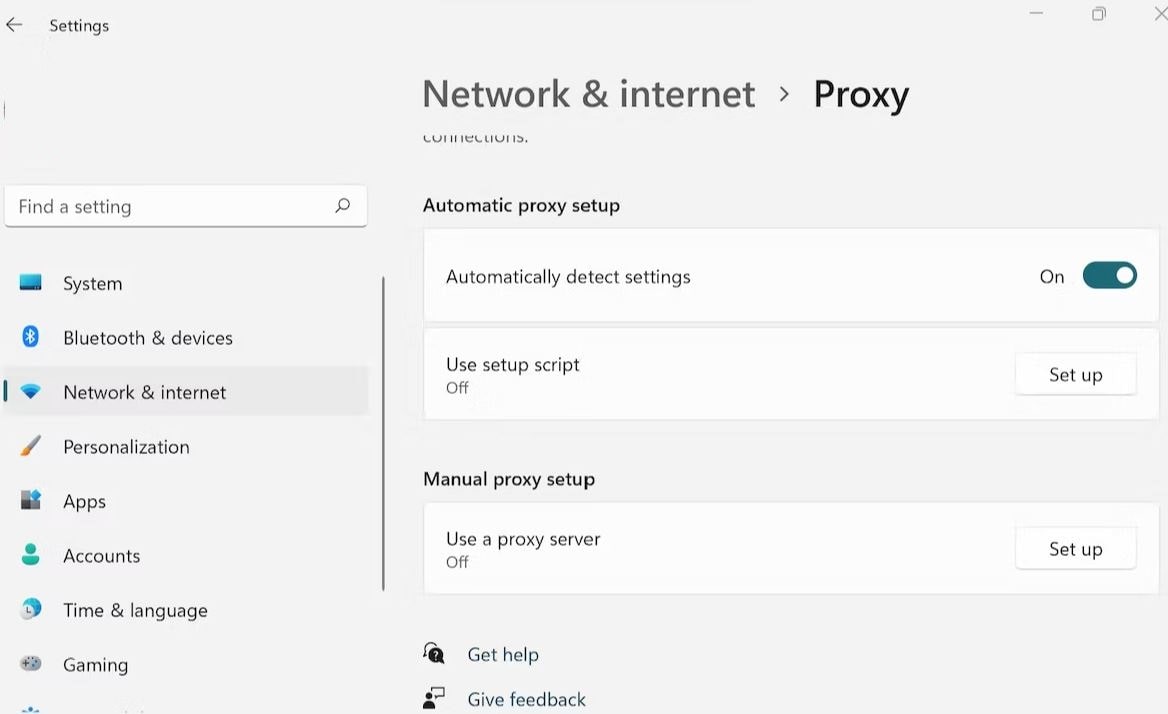Open Bluetooth & devices settings page

point(148,338)
